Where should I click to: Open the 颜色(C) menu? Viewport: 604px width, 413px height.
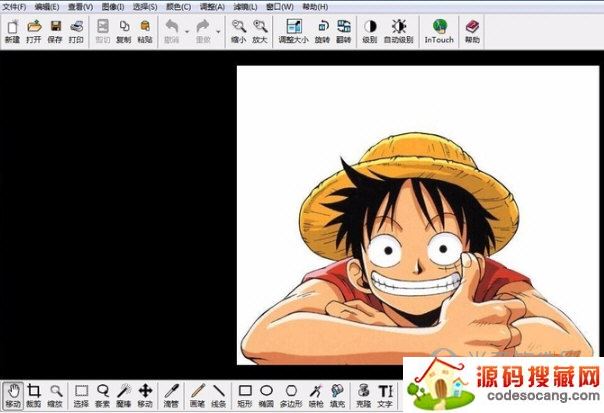(x=178, y=7)
